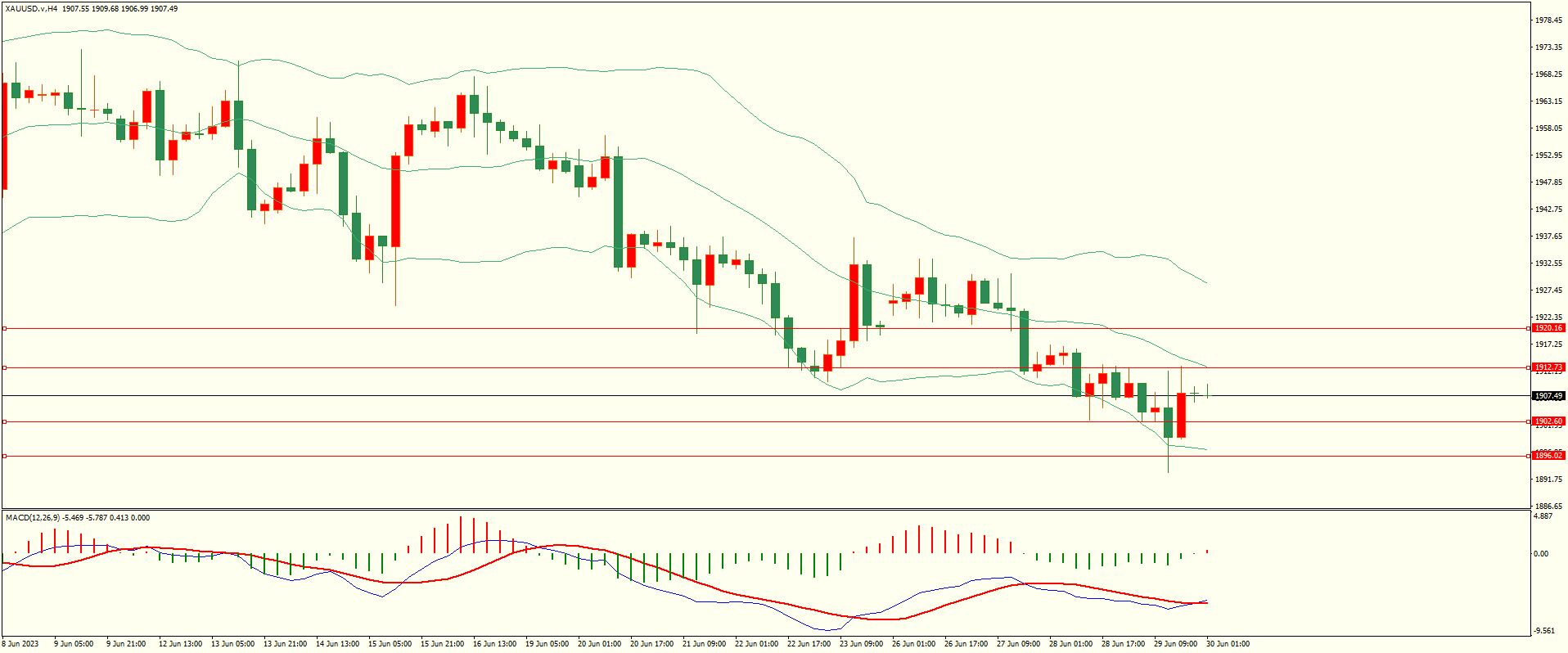Click the 15 Jun 05:00 time label
This screenshot has height=653, width=1568.
click(x=390, y=644)
